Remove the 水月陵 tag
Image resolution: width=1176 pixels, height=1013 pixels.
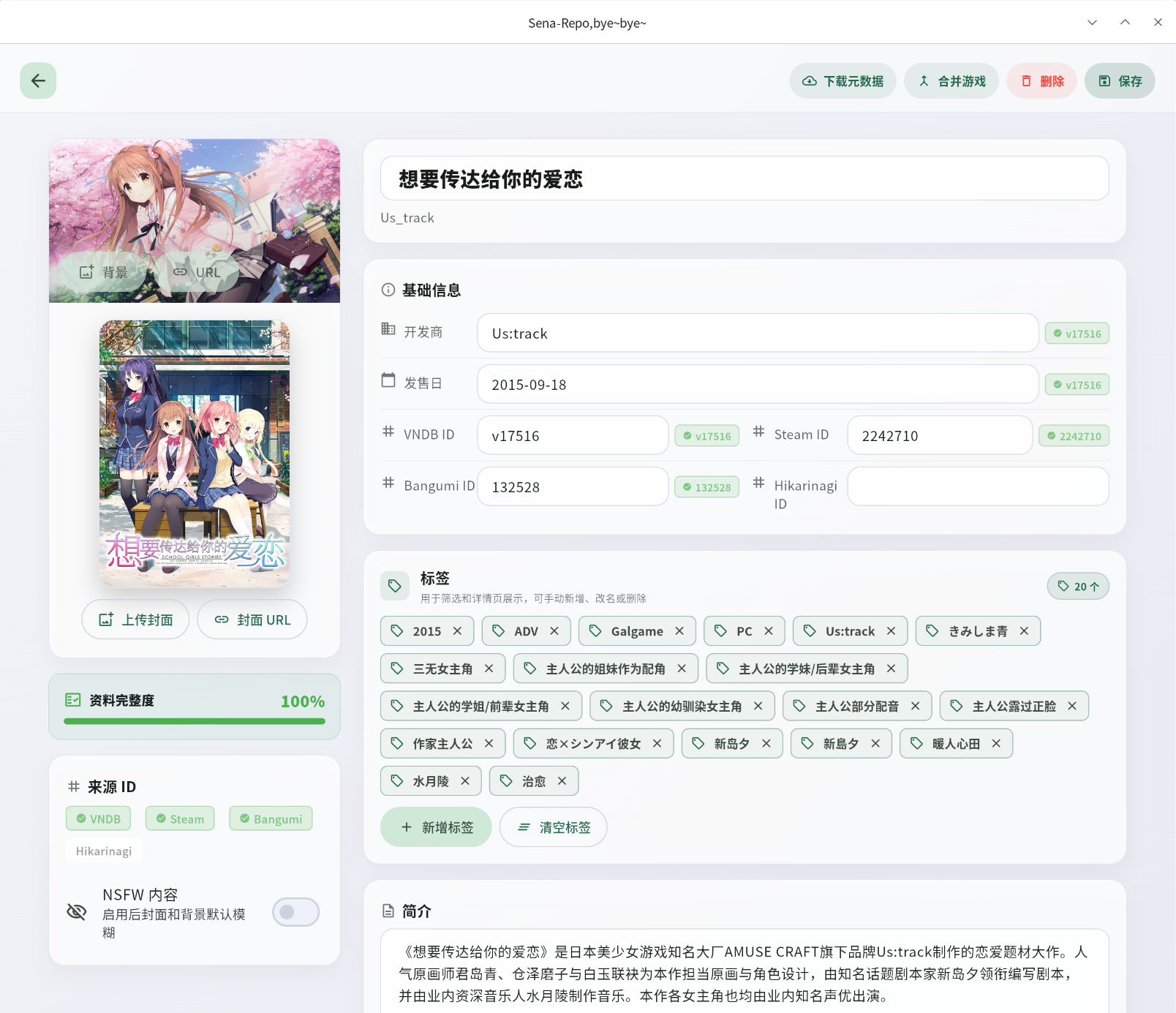tap(465, 781)
